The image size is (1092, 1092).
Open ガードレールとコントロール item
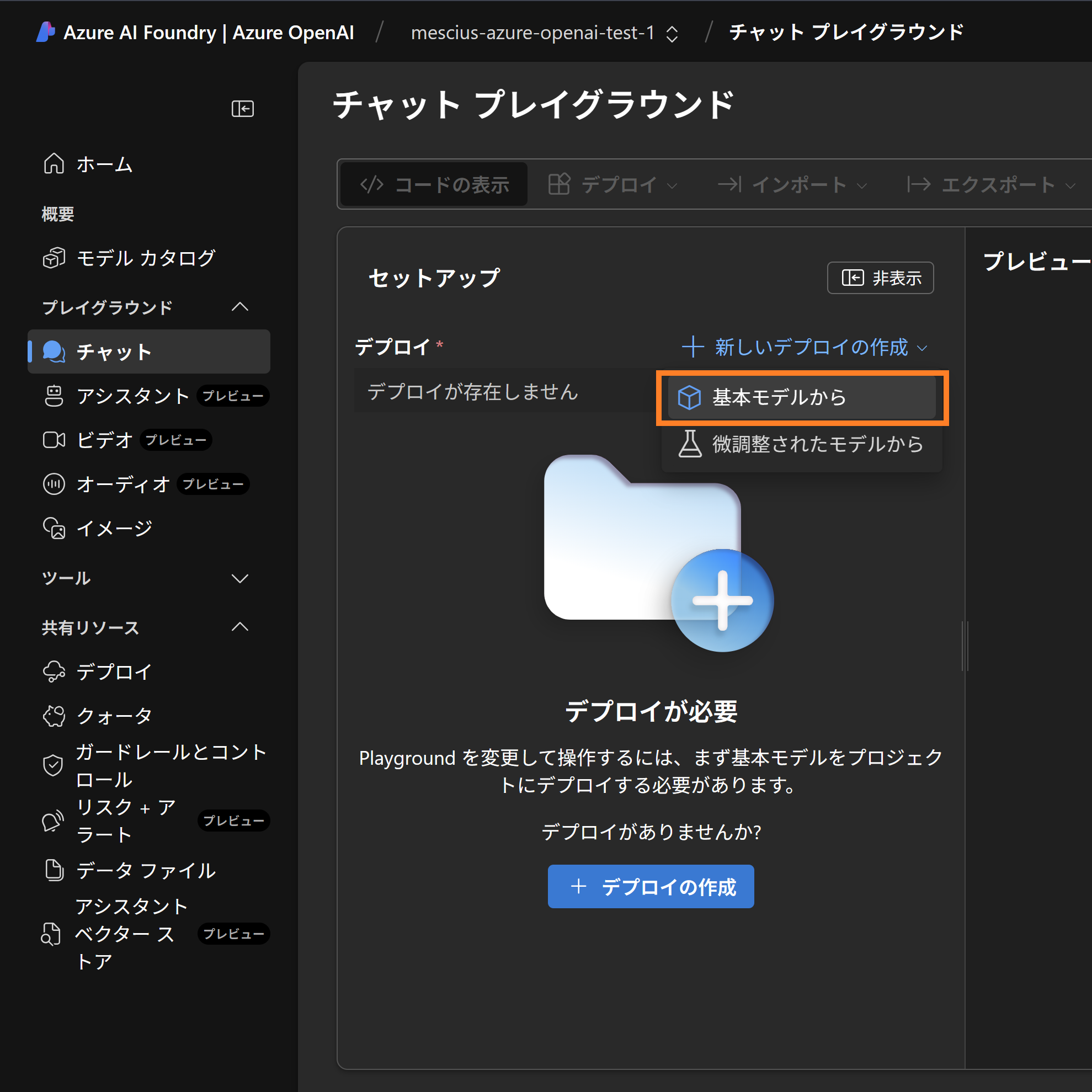(148, 765)
